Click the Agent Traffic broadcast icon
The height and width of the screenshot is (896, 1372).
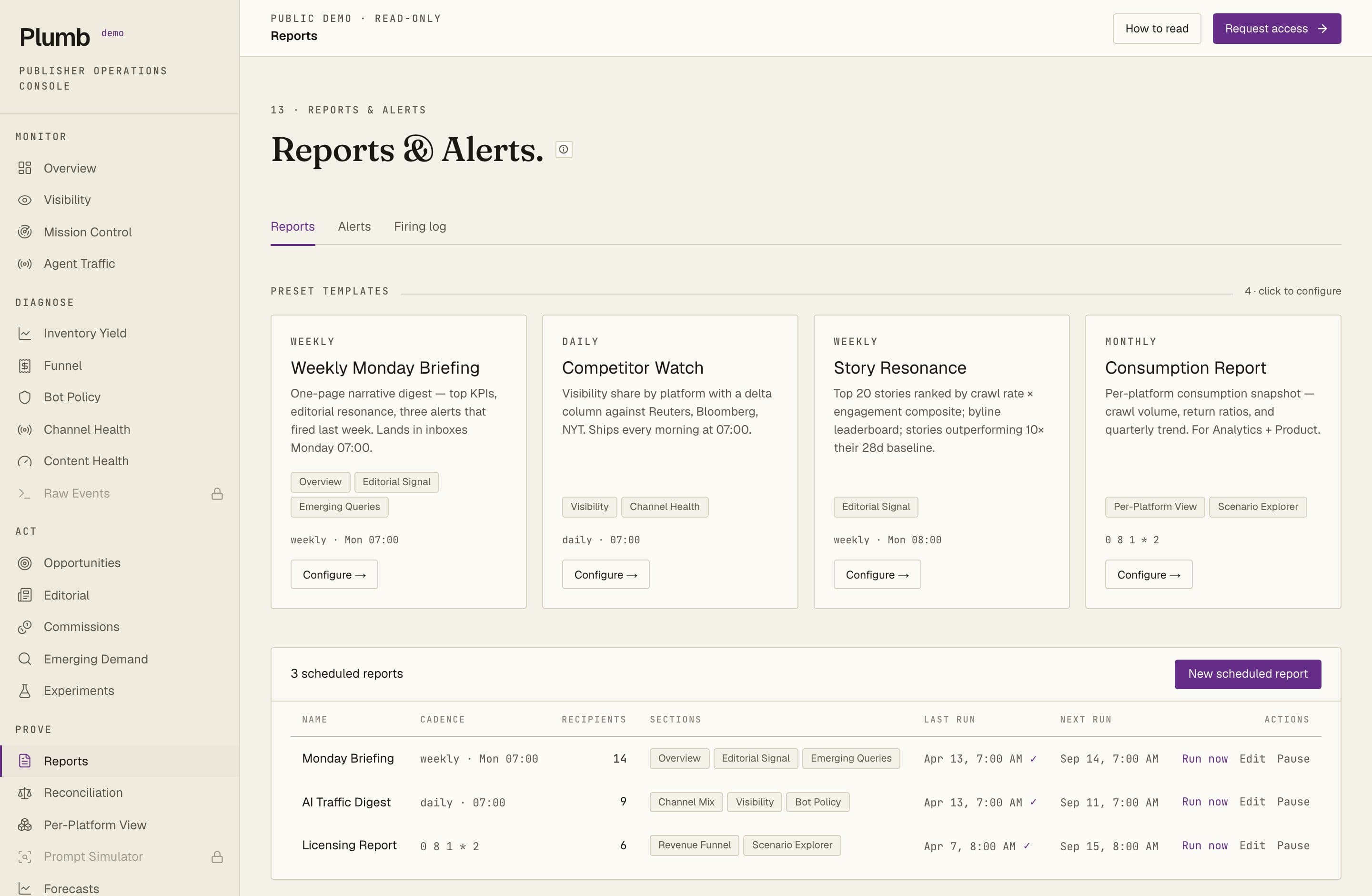(24, 264)
